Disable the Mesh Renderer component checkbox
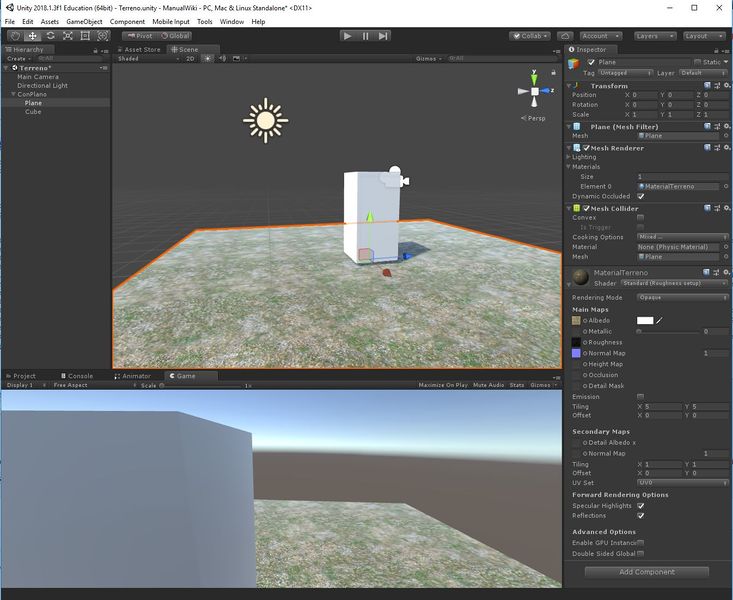 click(586, 148)
